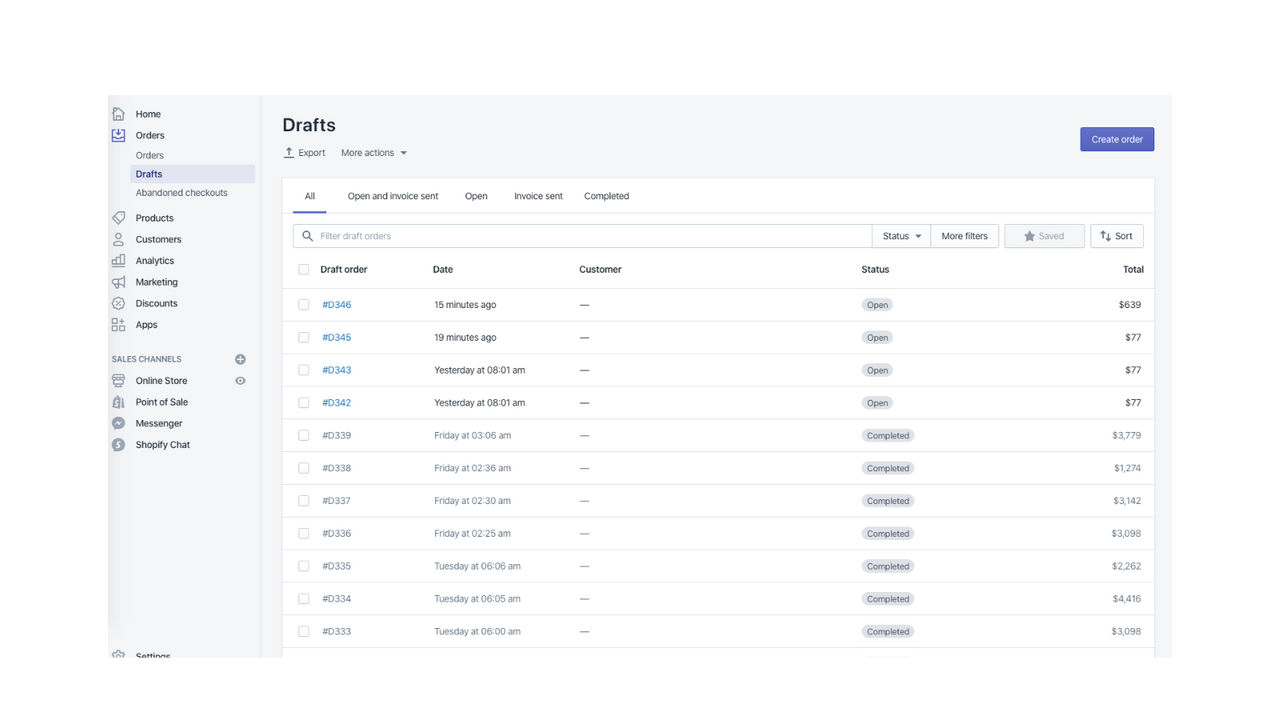Open the More actions dropdown
Viewport: 1280px width, 720px height.
point(372,152)
